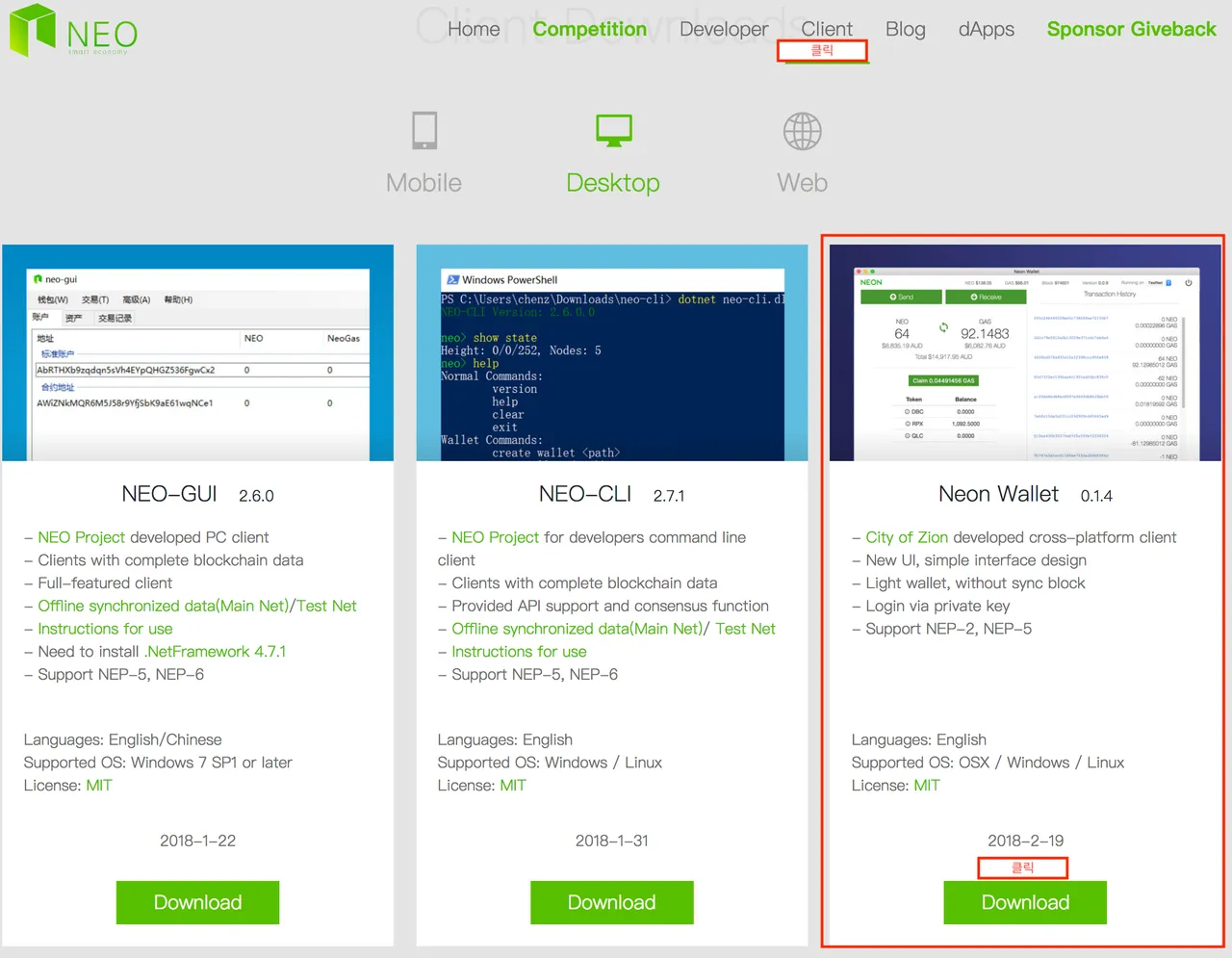Click 'Login via private key' text
The image size is (1232, 958).
(937, 606)
